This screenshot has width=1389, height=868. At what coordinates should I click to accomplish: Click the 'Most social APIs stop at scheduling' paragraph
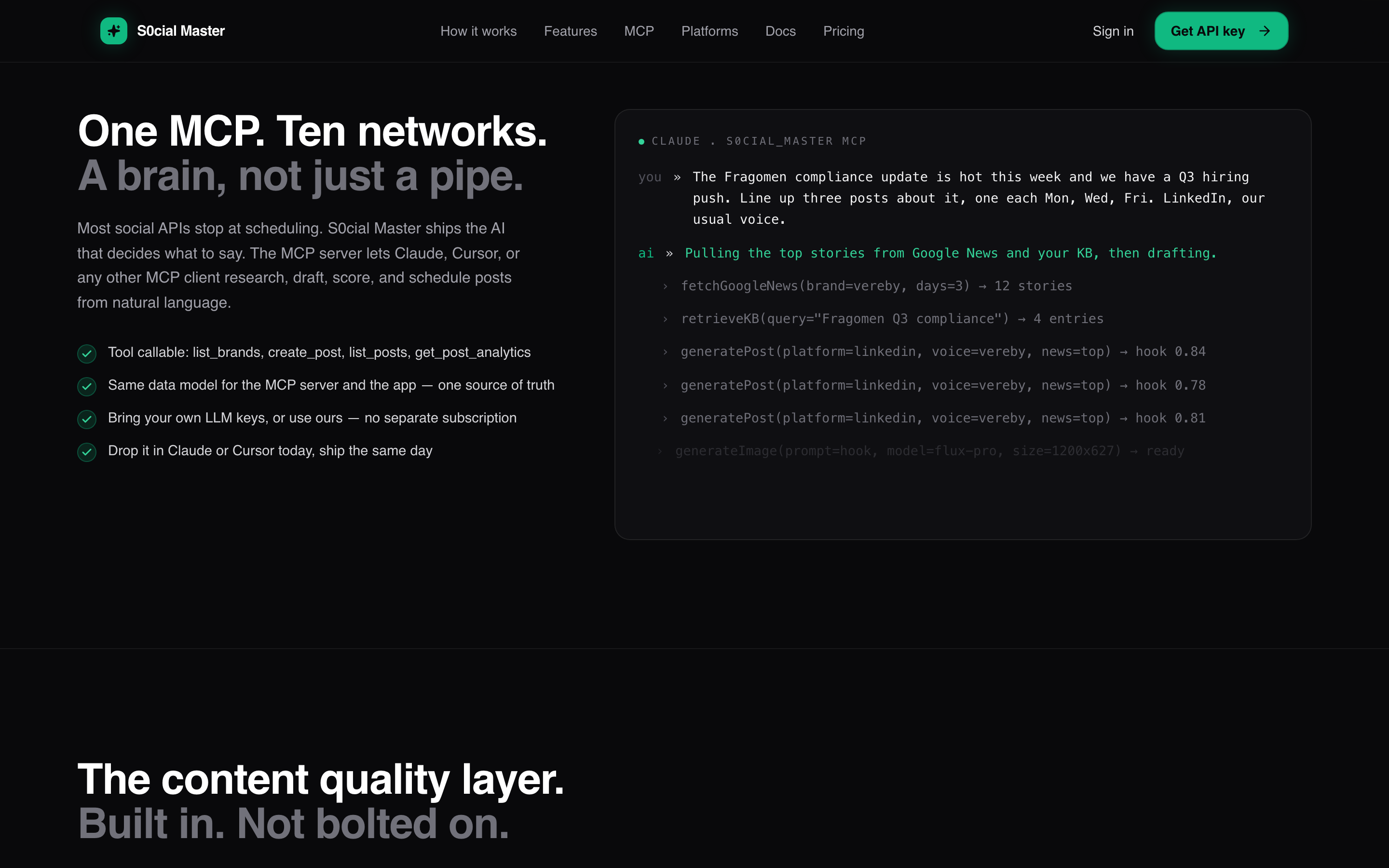pyautogui.click(x=299, y=265)
